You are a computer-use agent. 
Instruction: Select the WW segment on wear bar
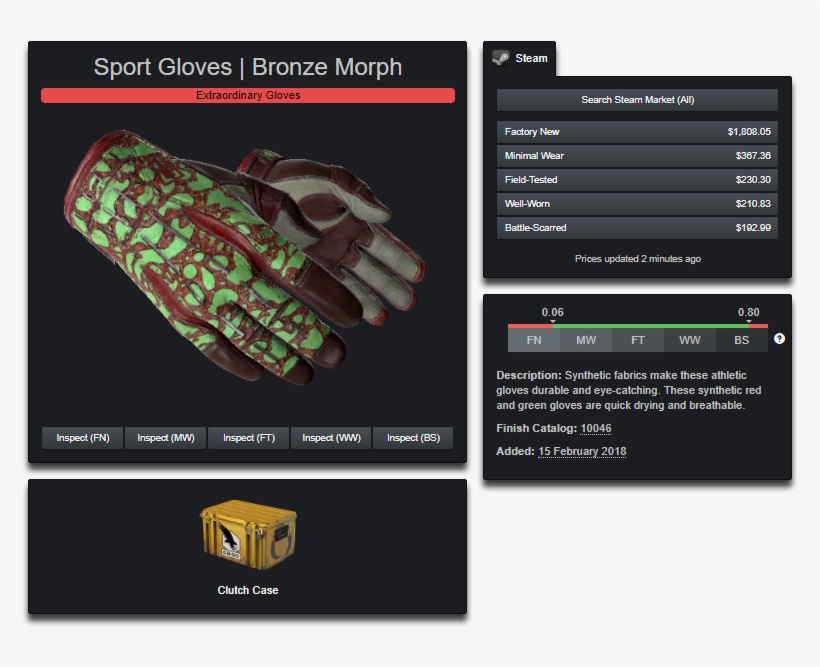tap(690, 340)
